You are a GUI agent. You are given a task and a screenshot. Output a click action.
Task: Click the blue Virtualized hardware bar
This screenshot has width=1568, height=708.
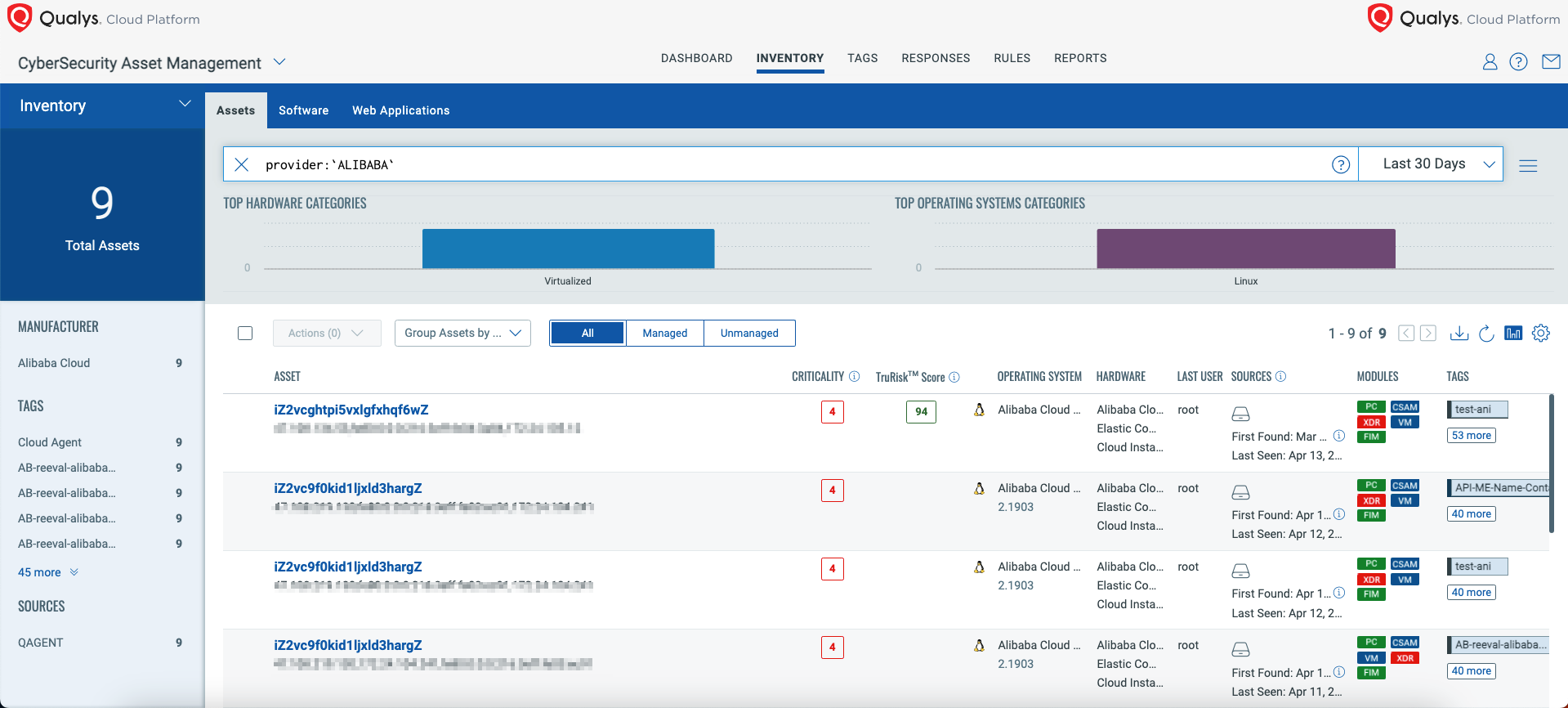569,249
